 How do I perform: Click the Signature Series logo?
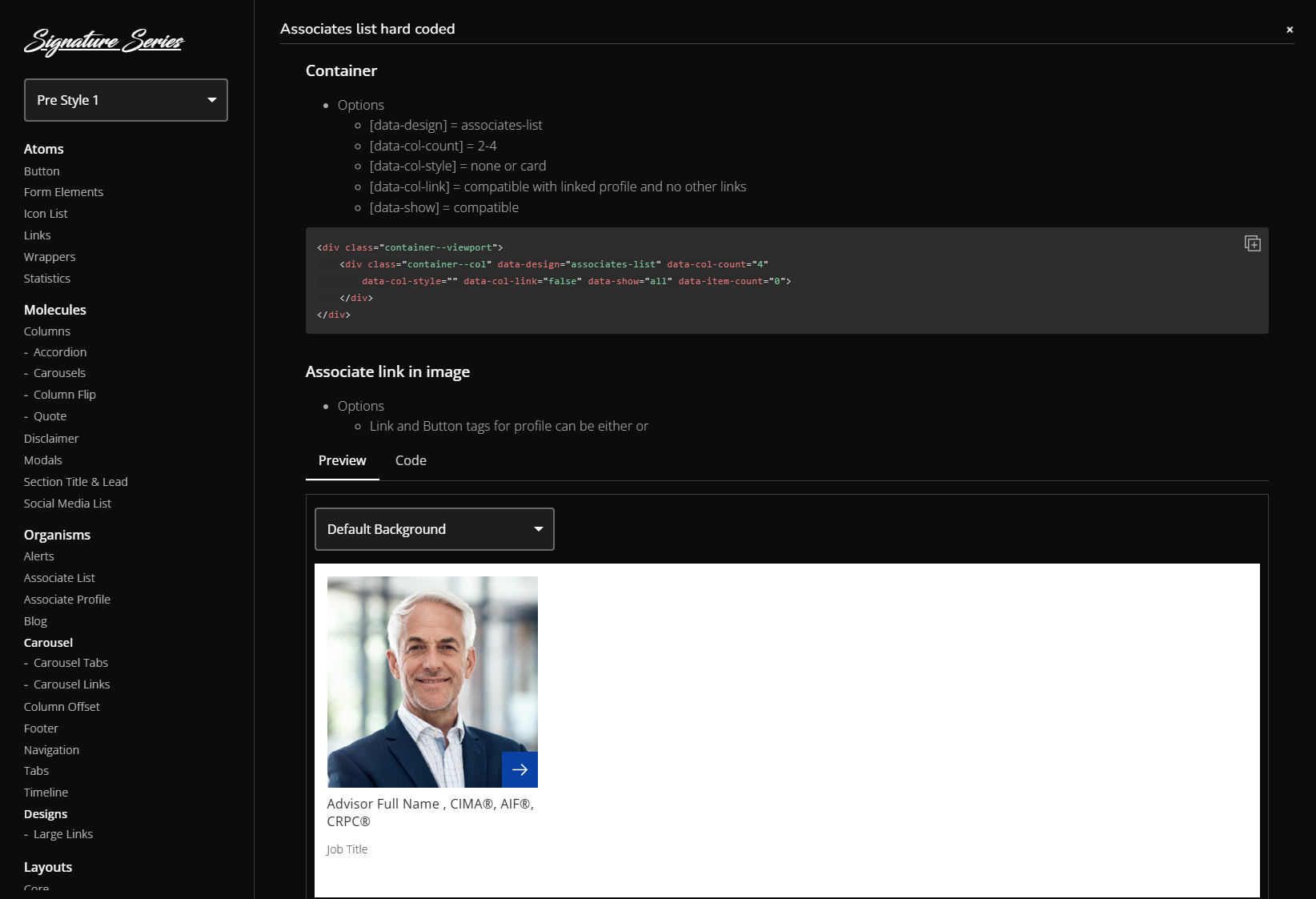[x=104, y=41]
